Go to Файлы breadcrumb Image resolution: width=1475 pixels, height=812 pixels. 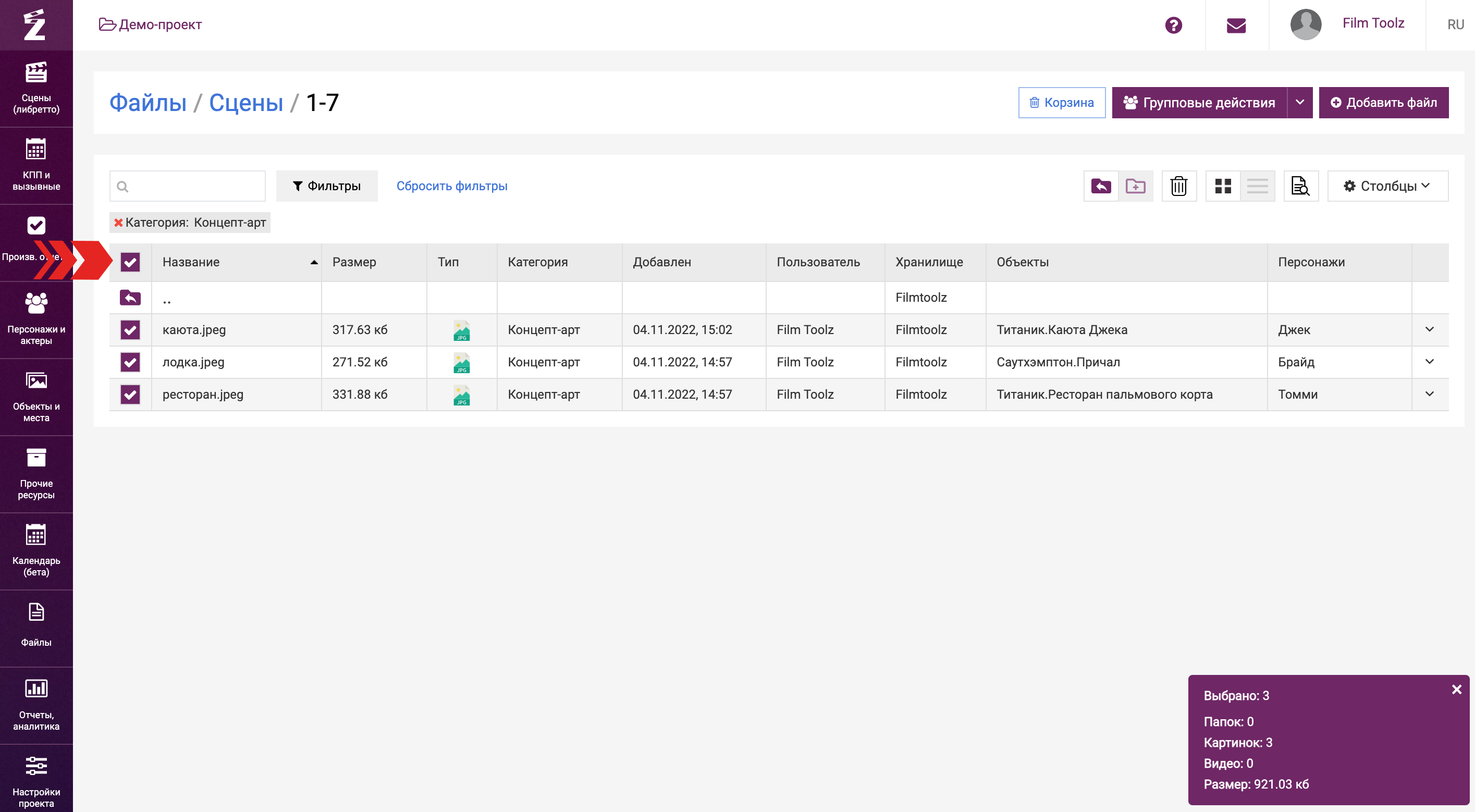pyautogui.click(x=147, y=103)
